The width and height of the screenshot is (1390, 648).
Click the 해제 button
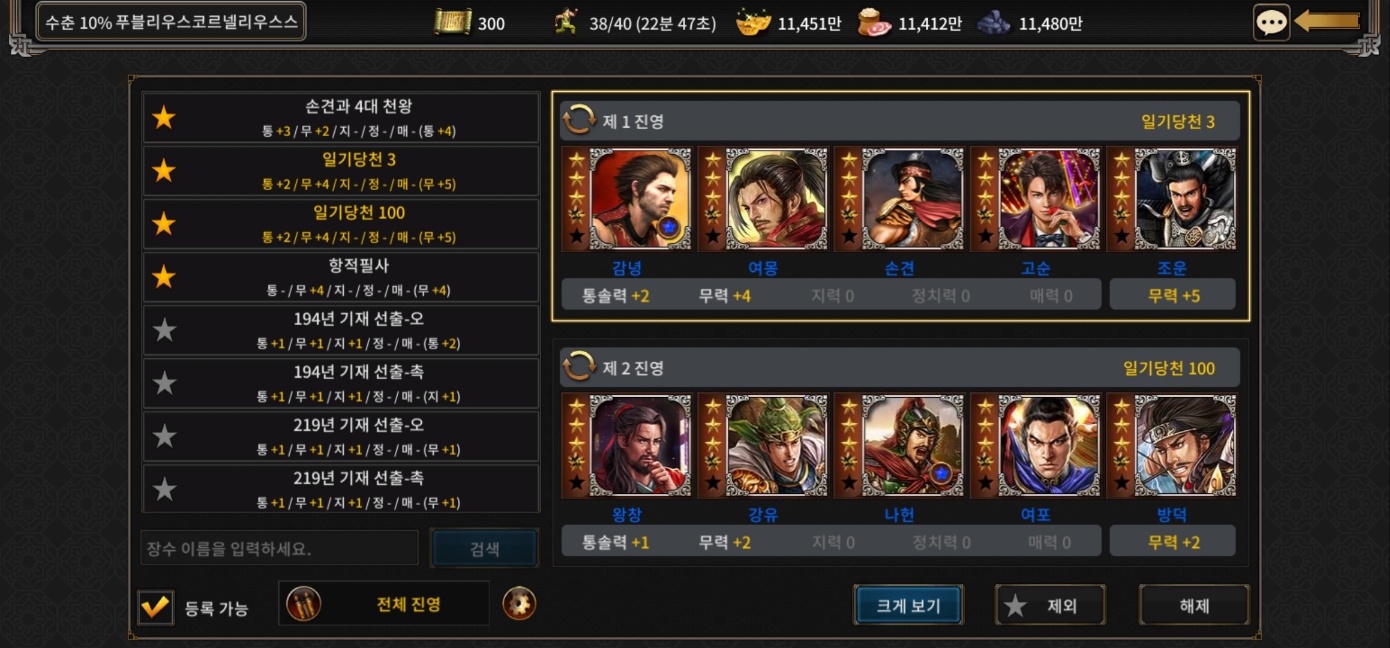[x=1194, y=605]
